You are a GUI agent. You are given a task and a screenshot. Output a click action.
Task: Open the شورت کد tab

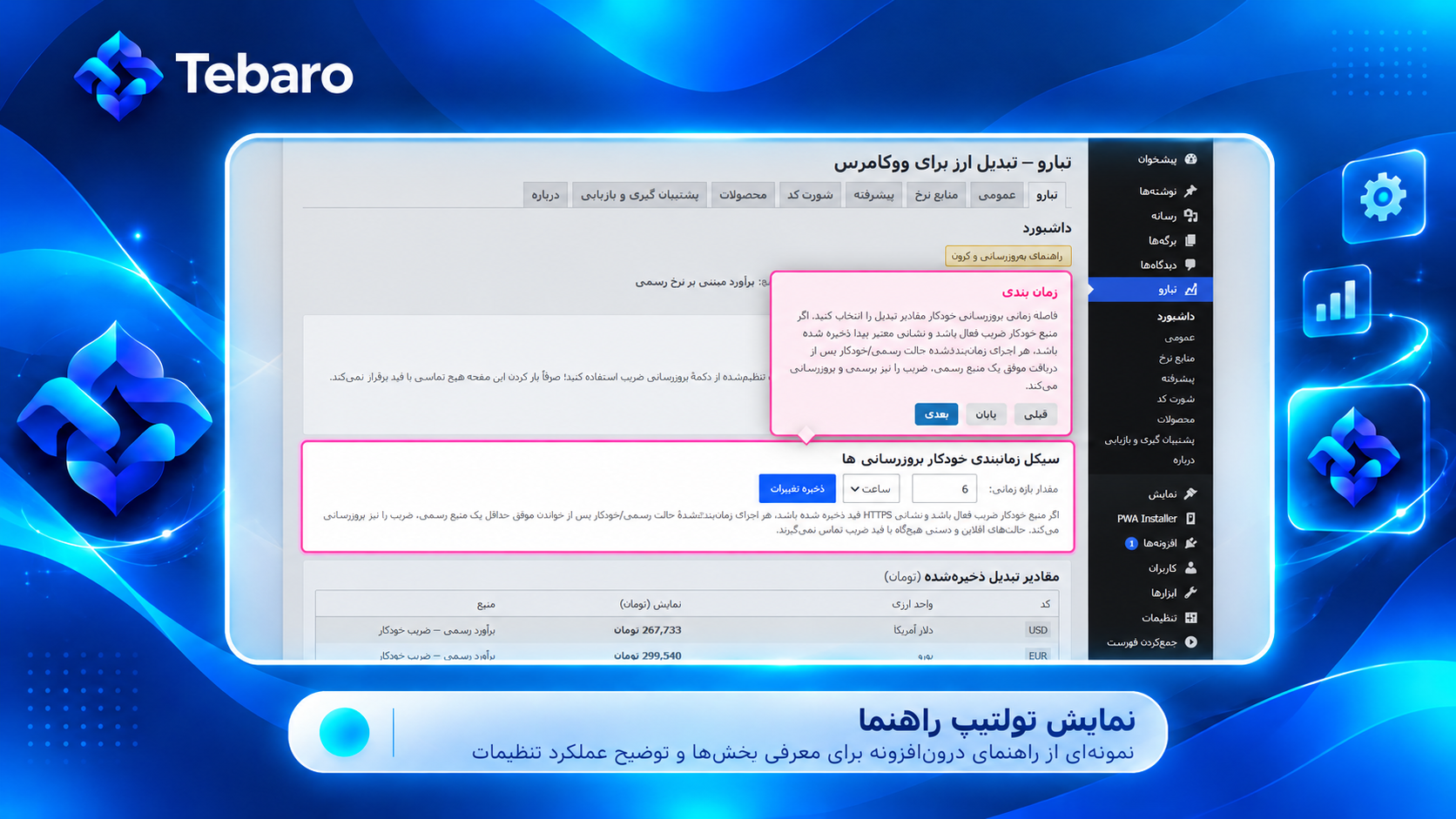click(x=811, y=195)
